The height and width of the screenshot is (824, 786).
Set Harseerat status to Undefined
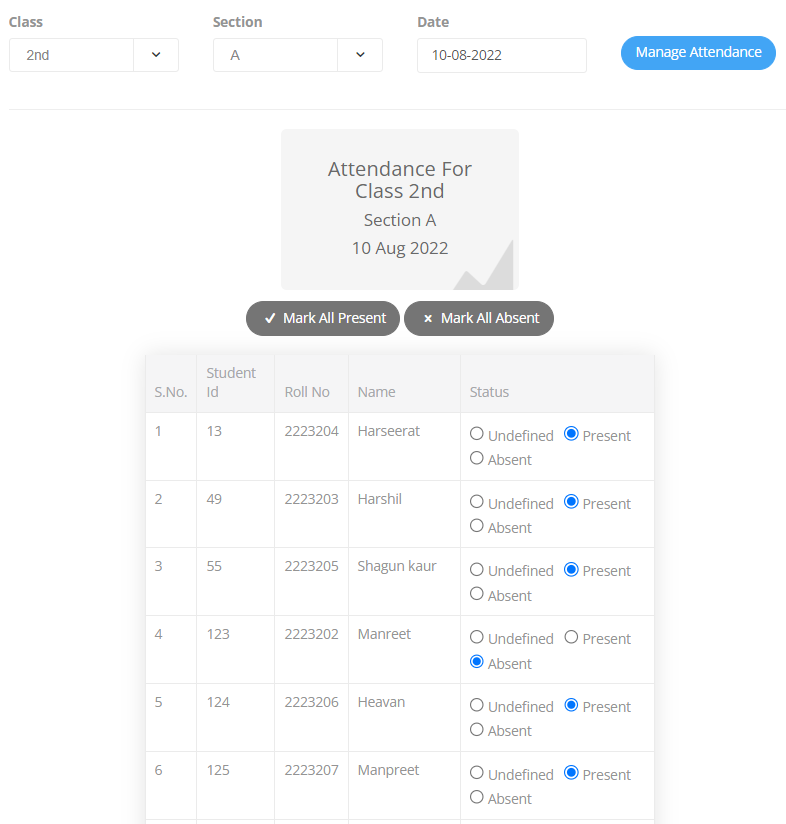pos(477,434)
